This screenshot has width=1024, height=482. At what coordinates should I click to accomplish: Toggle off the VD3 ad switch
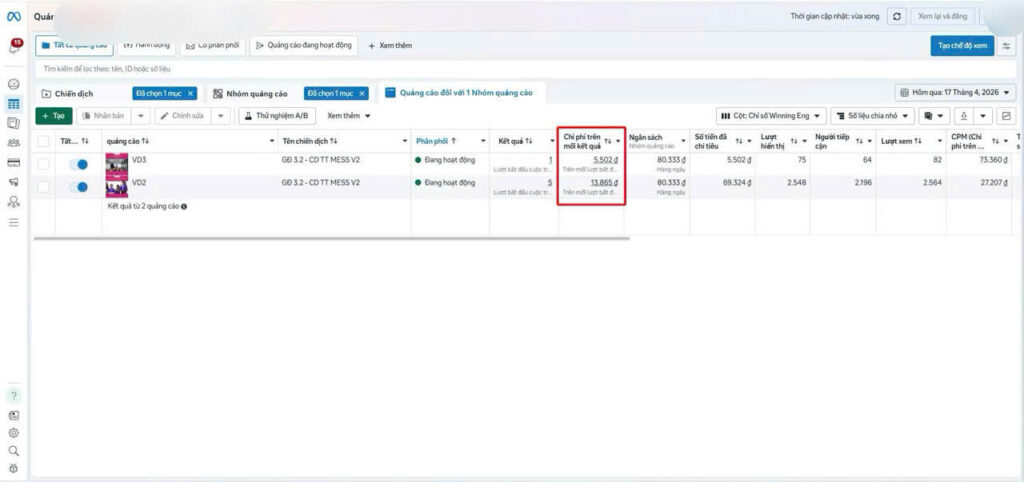click(78, 163)
